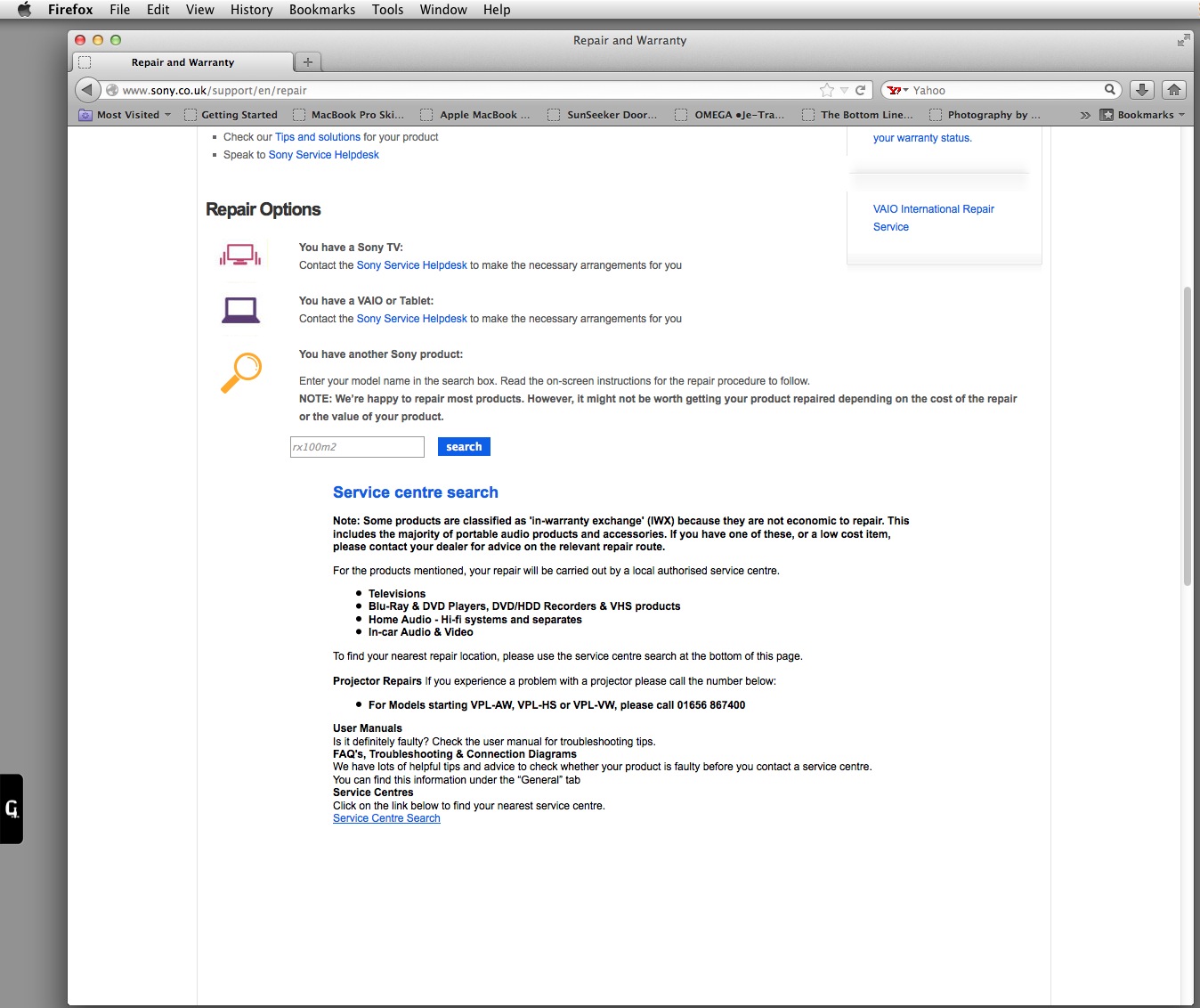Click the browser back arrow button

coord(87,90)
